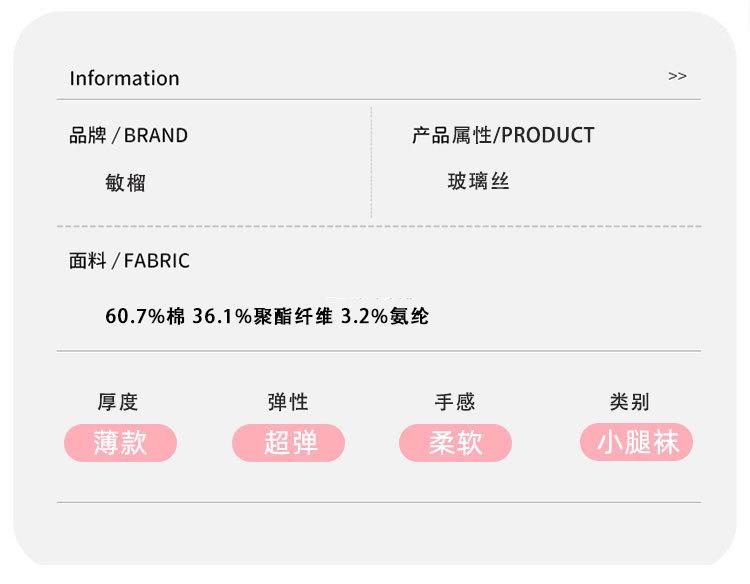Select the pink 超弹 pill
Image resolution: width=750 pixels, height=584 pixels.
tap(288, 443)
